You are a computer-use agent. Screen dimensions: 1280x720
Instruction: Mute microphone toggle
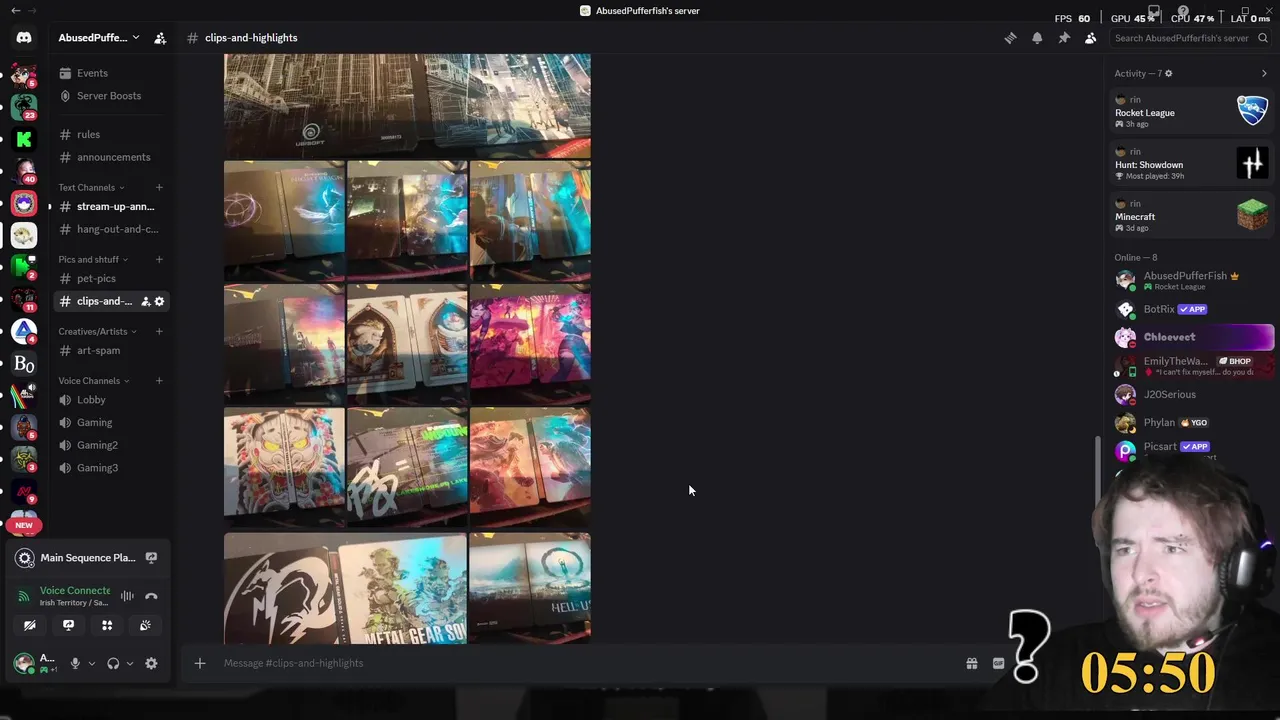click(x=75, y=663)
